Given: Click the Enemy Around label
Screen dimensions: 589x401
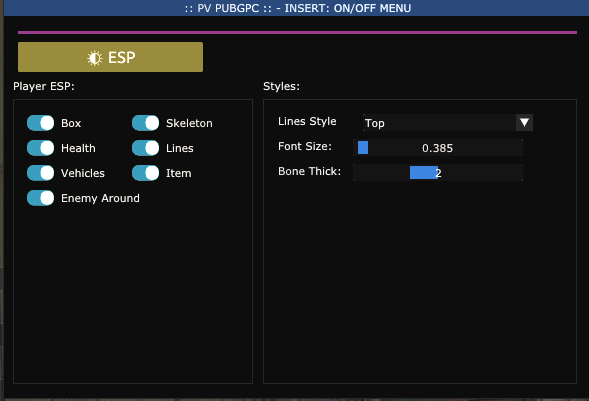Looking at the screenshot, I should click(100, 198).
